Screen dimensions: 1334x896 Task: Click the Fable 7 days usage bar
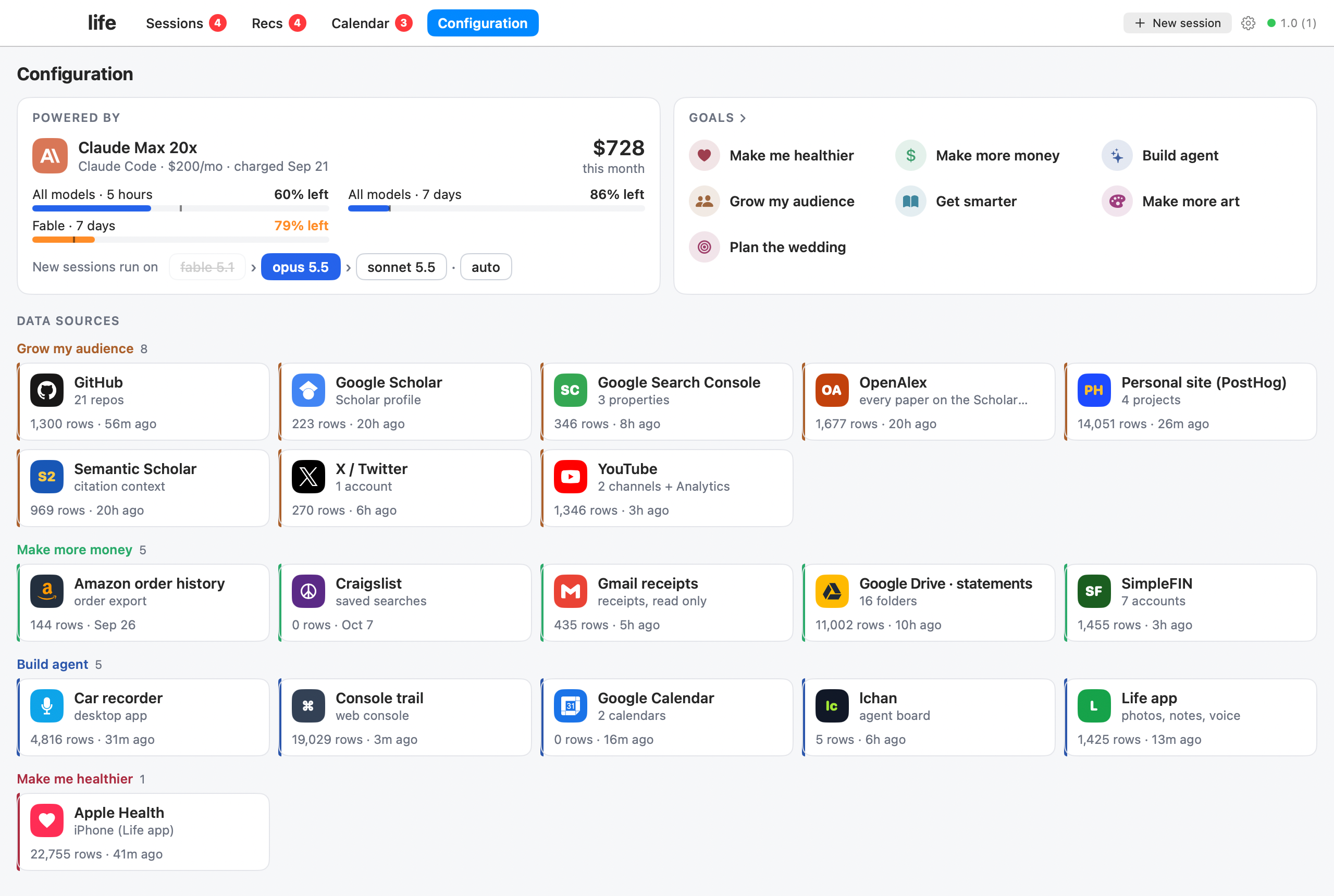pyautogui.click(x=181, y=240)
